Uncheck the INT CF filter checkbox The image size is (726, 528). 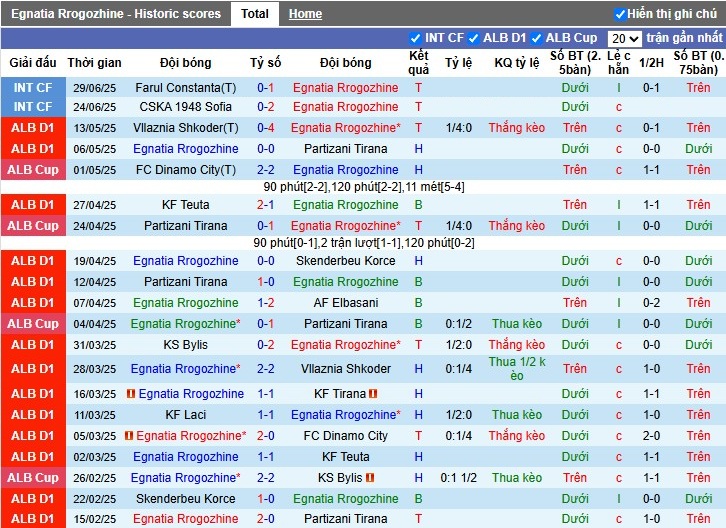point(415,38)
